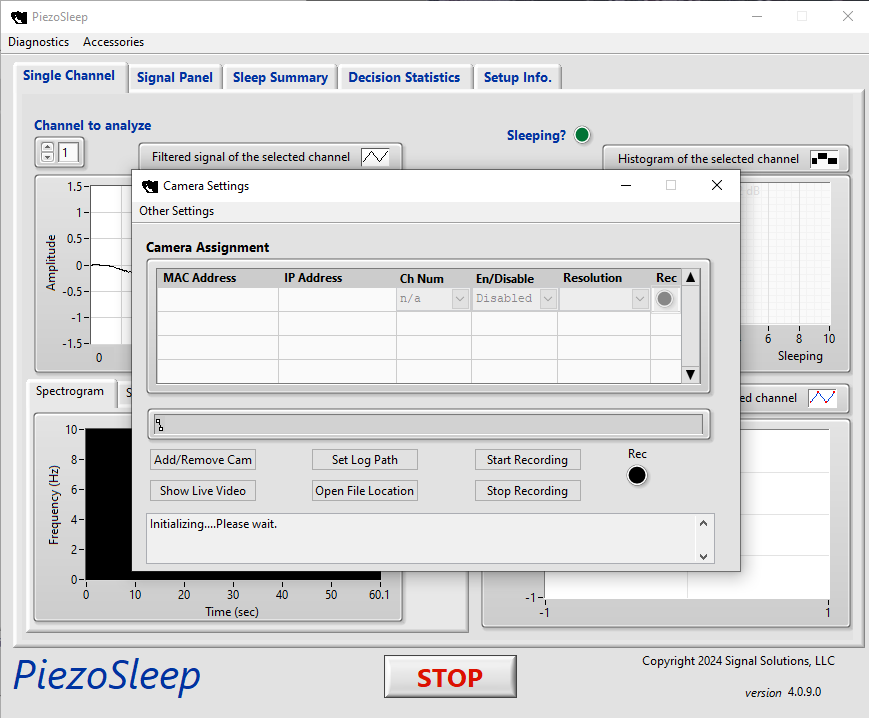Screen dimensions: 869x718
Task: Close the Camera Settings window
Action: pos(717,186)
